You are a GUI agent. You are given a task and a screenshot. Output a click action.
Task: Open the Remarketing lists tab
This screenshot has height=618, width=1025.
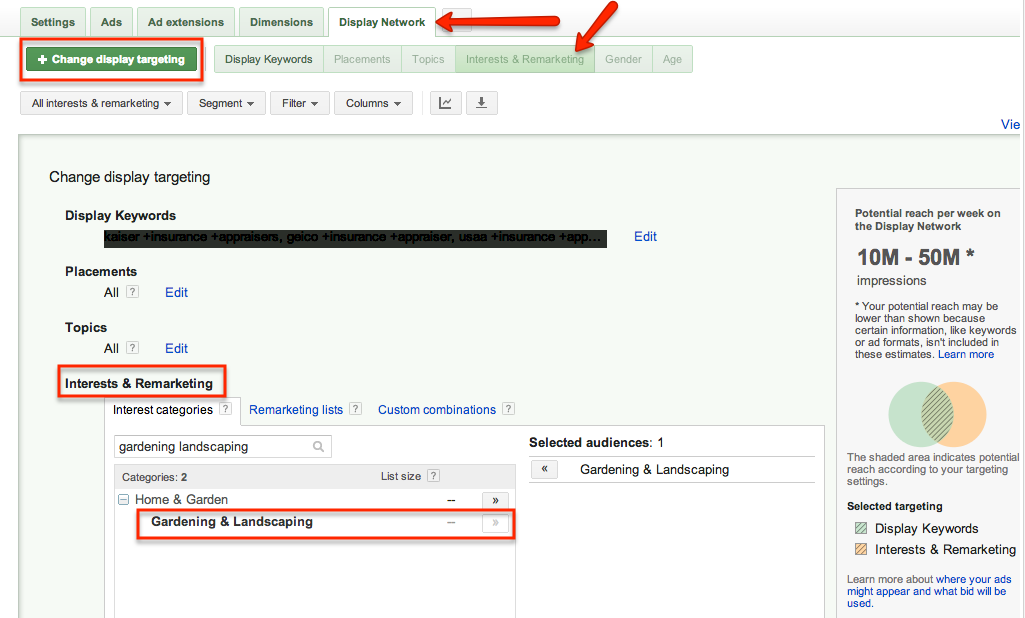click(x=296, y=409)
